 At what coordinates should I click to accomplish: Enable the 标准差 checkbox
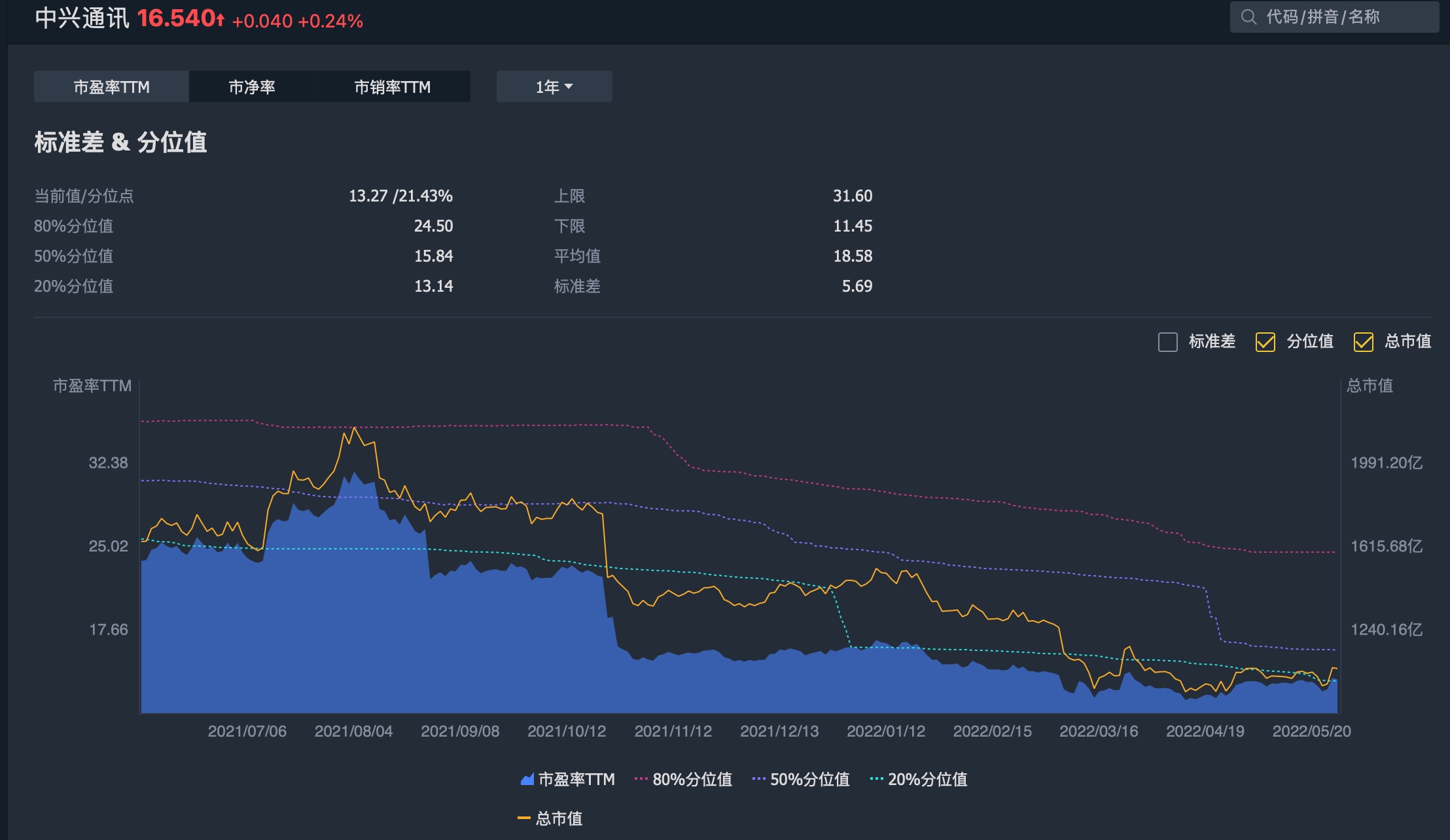[x=1168, y=341]
